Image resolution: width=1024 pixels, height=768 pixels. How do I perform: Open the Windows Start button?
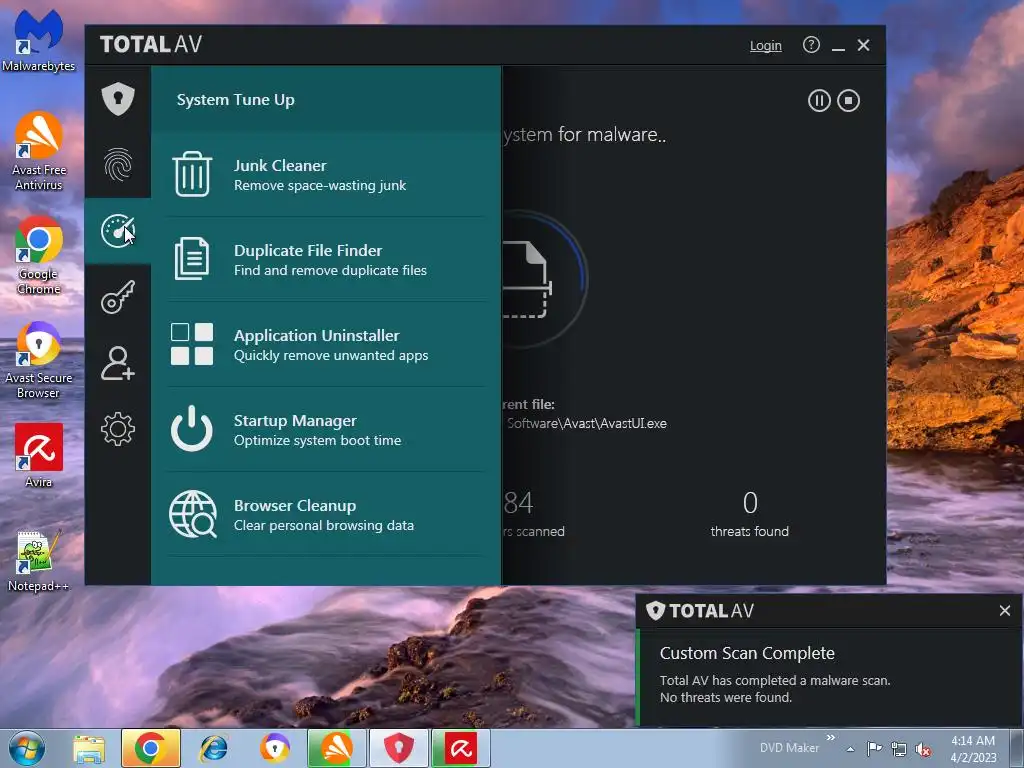[27, 748]
